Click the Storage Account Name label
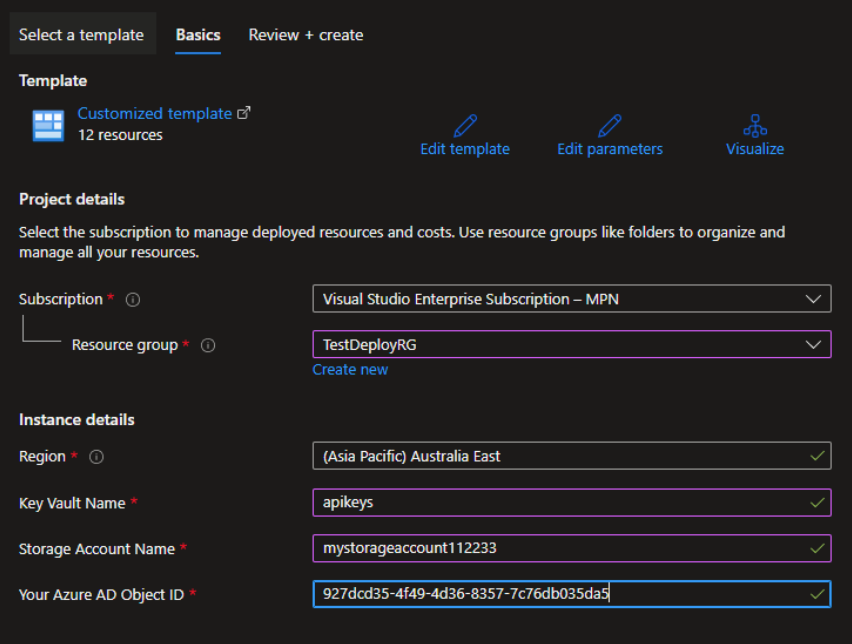852x644 pixels. click(x=97, y=549)
